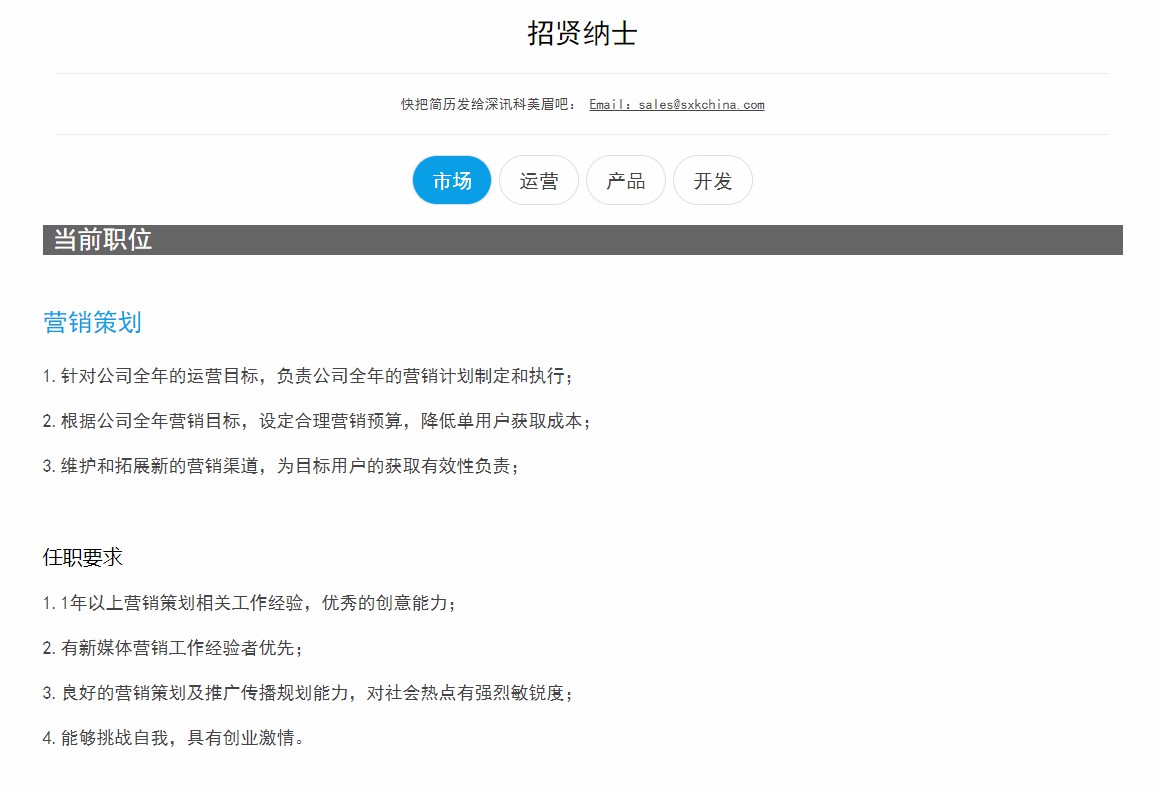Show 开发 job openings tab
The width and height of the screenshot is (1162, 789).
click(x=713, y=181)
